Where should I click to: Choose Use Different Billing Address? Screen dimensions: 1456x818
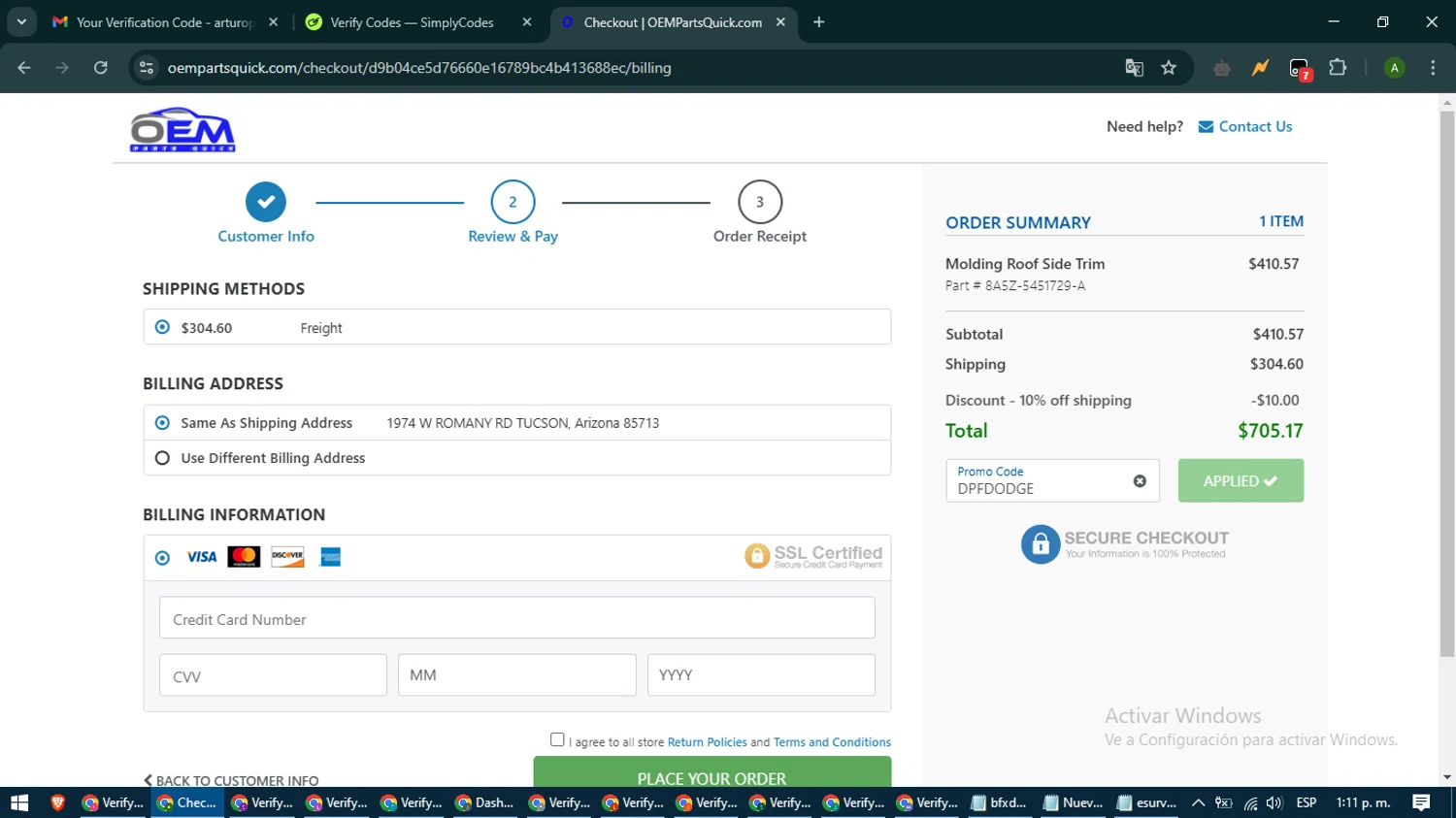coord(162,458)
